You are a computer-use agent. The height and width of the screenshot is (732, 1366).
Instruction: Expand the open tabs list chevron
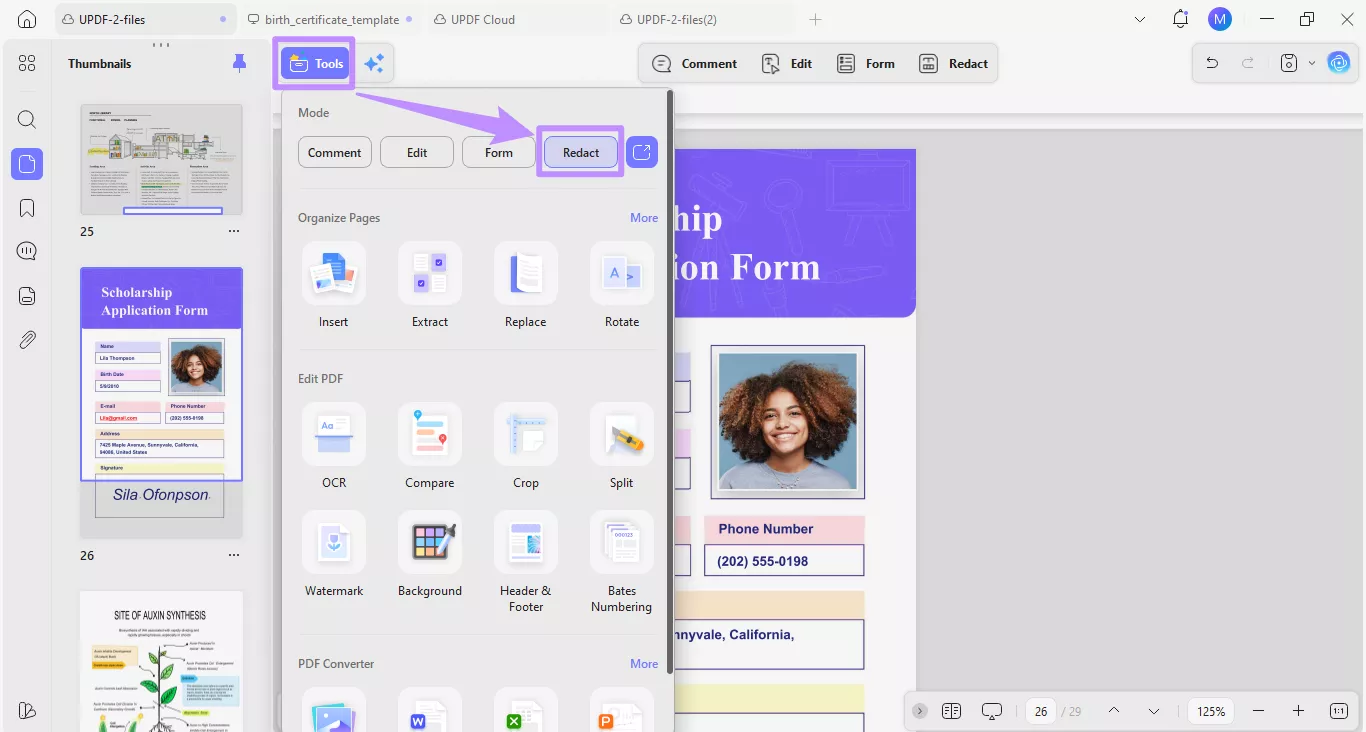click(1141, 19)
